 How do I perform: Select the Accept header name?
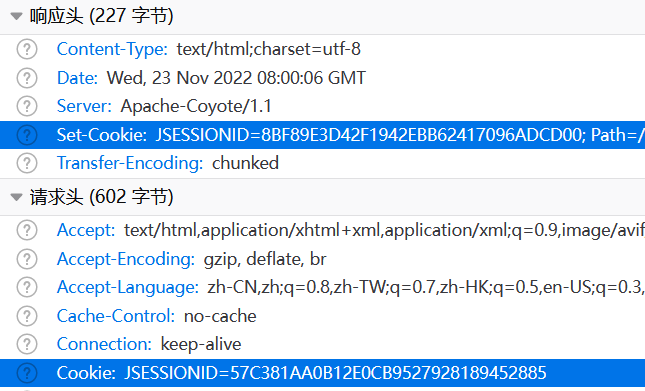[86, 230]
